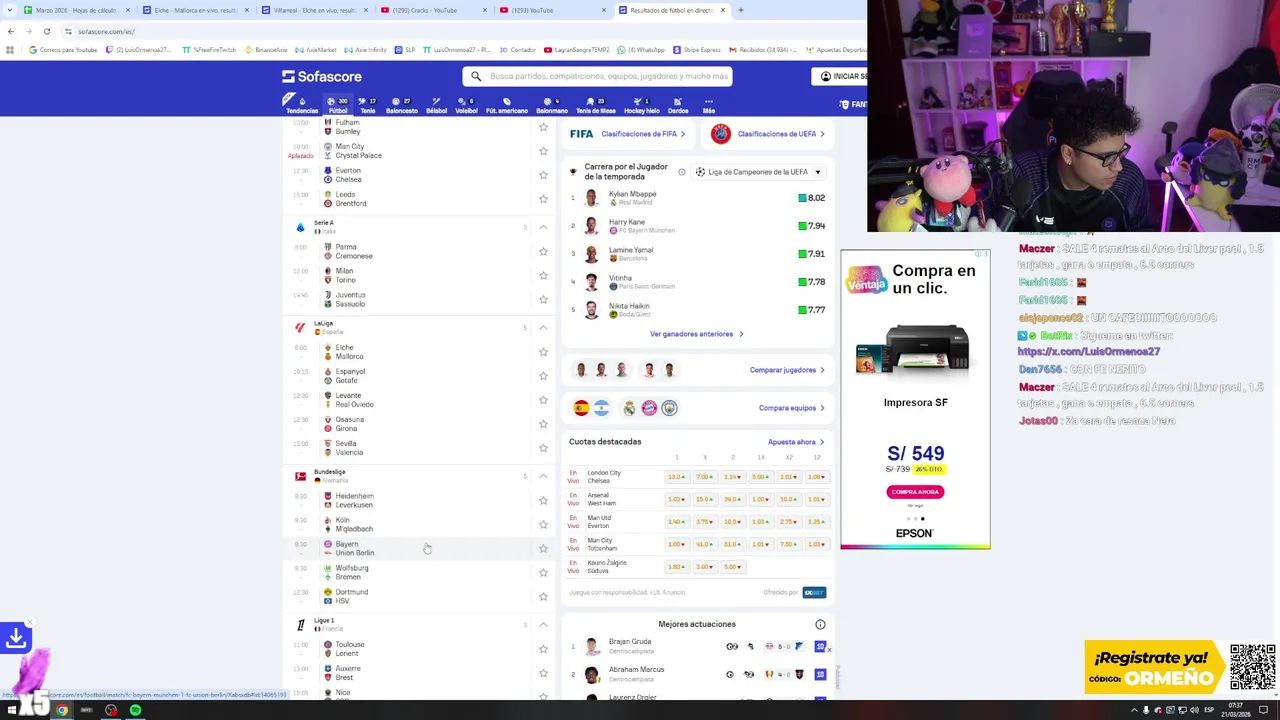
Task: Select the Dardos sport icon
Action: click(678, 105)
